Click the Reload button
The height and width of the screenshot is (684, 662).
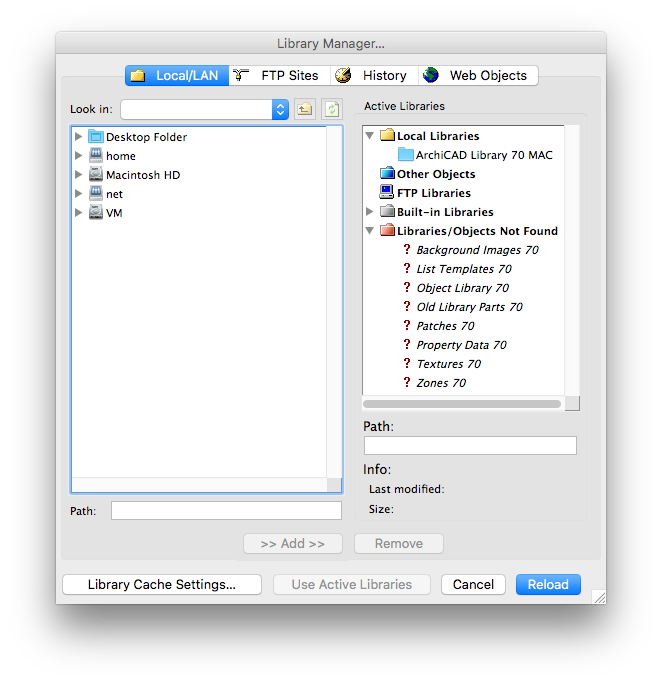548,584
